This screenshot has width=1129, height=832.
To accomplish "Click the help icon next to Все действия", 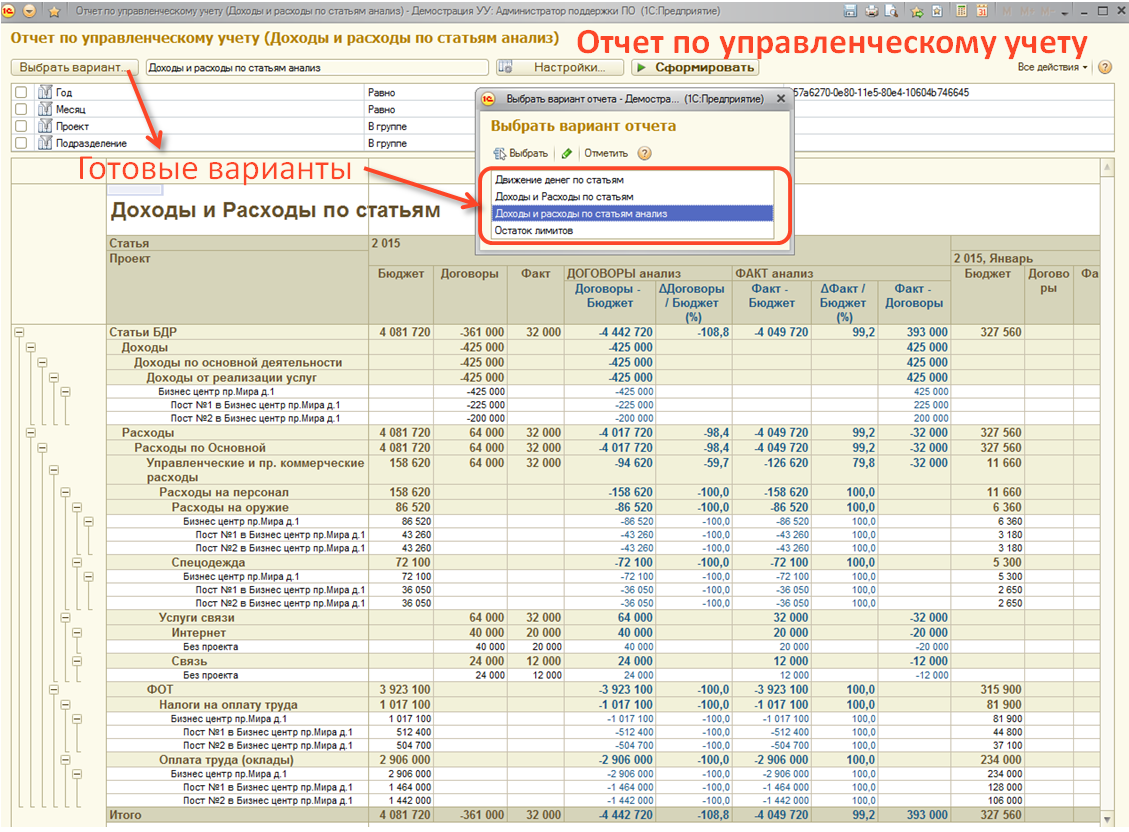I will tap(1105, 67).
